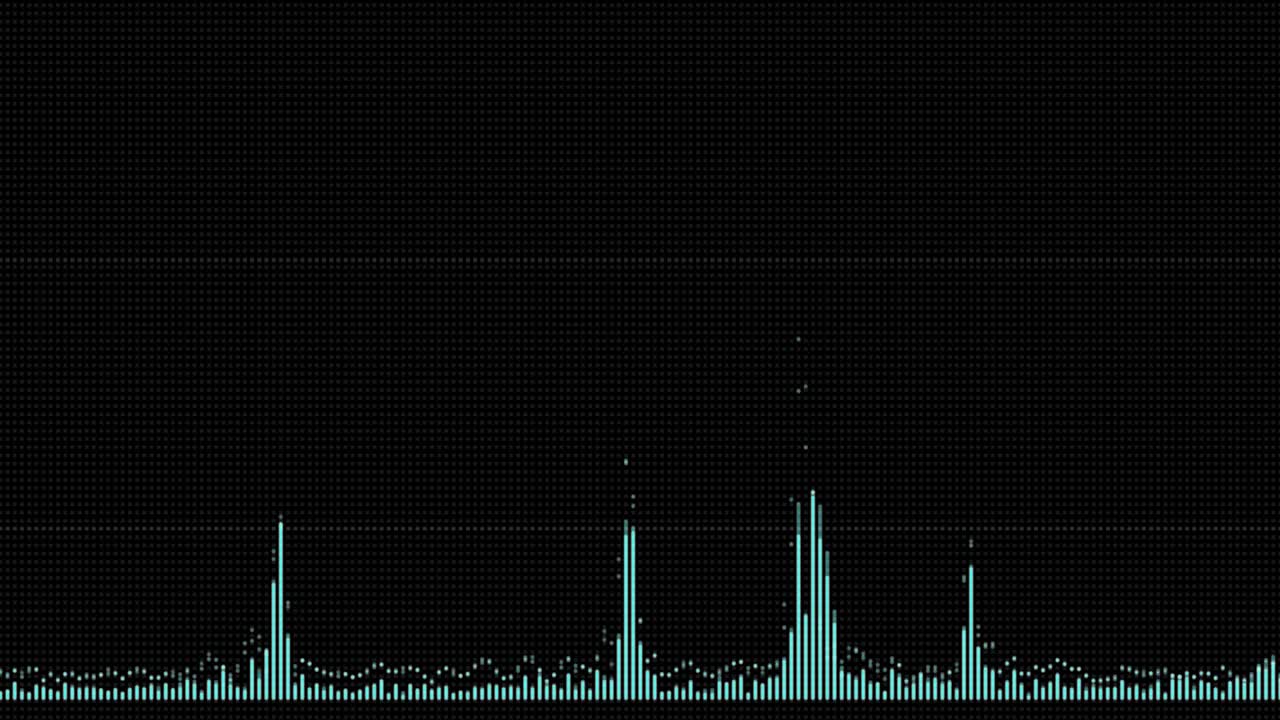Image resolution: width=1280 pixels, height=720 pixels.
Task: Click the low bars between first and second peaks
Action: 450,690
